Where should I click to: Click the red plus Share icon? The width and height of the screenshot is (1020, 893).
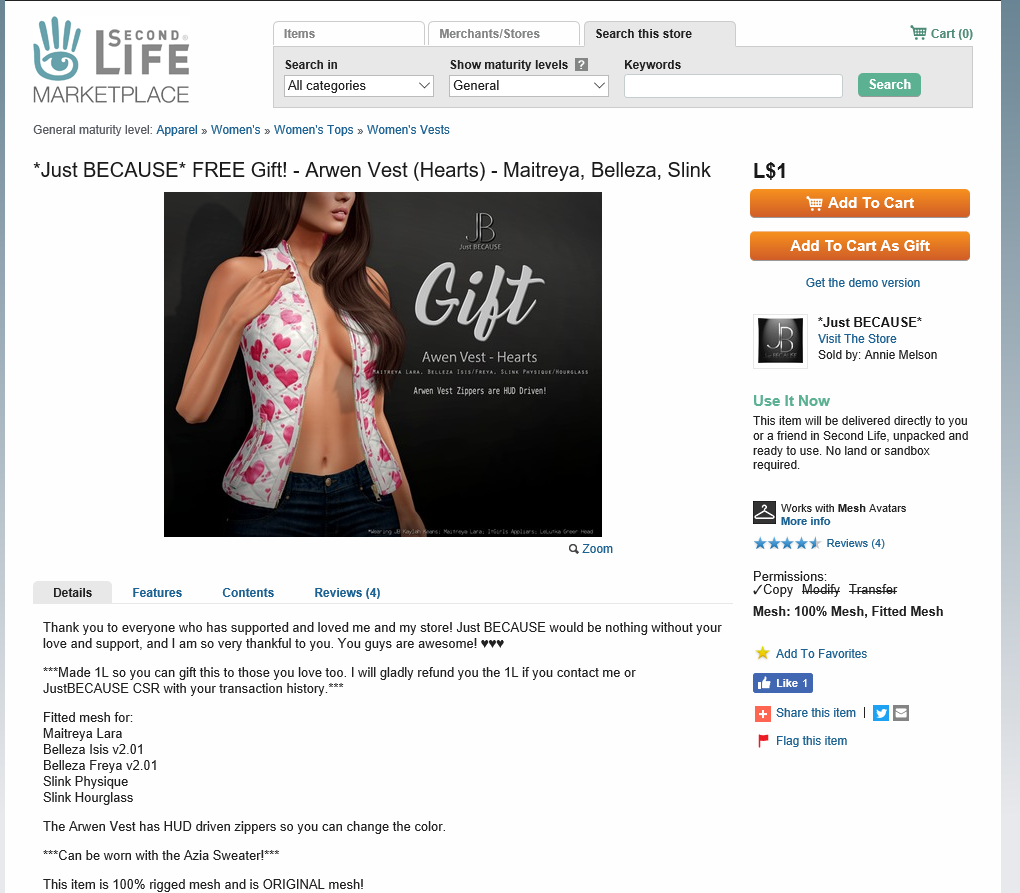[762, 713]
